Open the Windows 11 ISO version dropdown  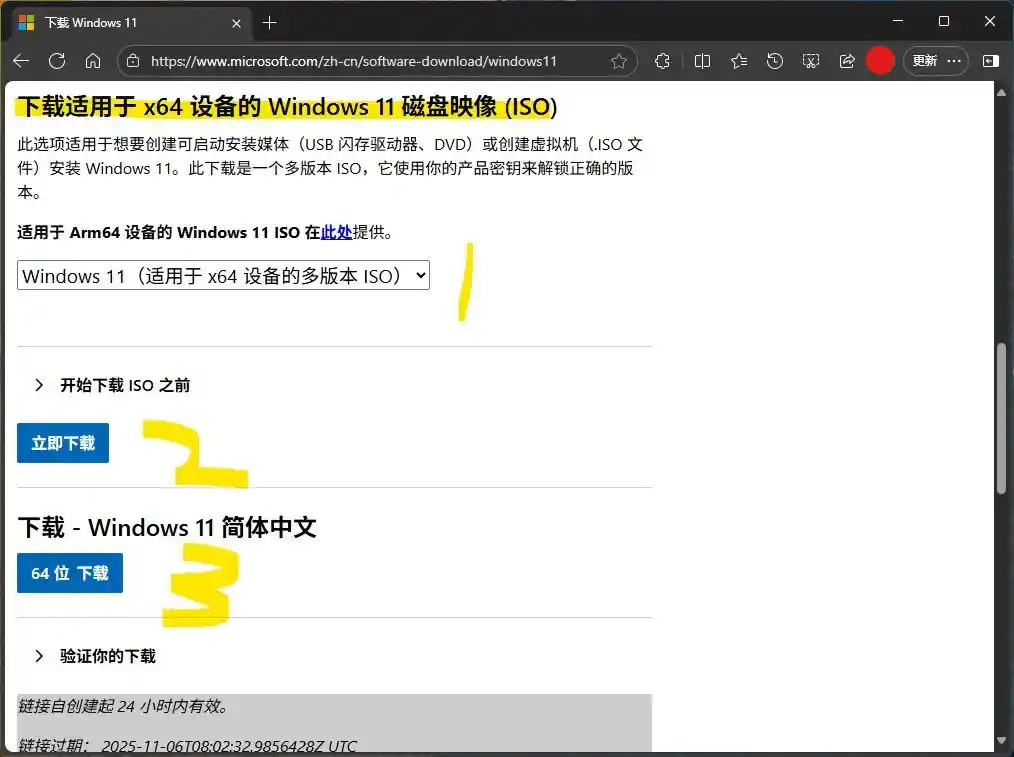click(223, 275)
